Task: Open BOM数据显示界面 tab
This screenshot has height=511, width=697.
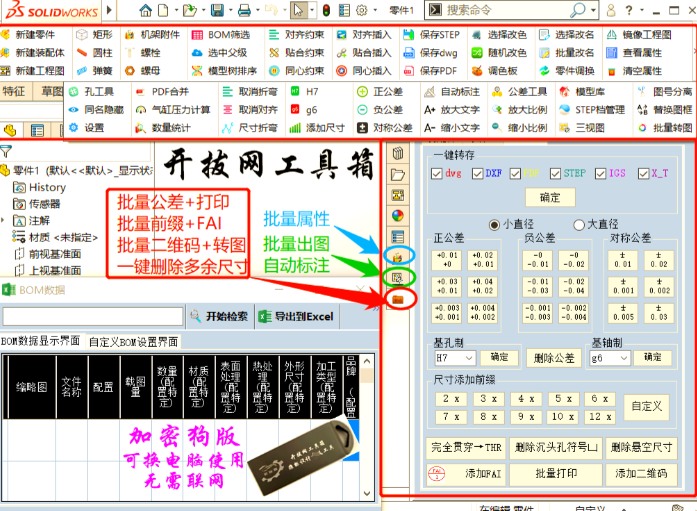Action: [x=40, y=341]
